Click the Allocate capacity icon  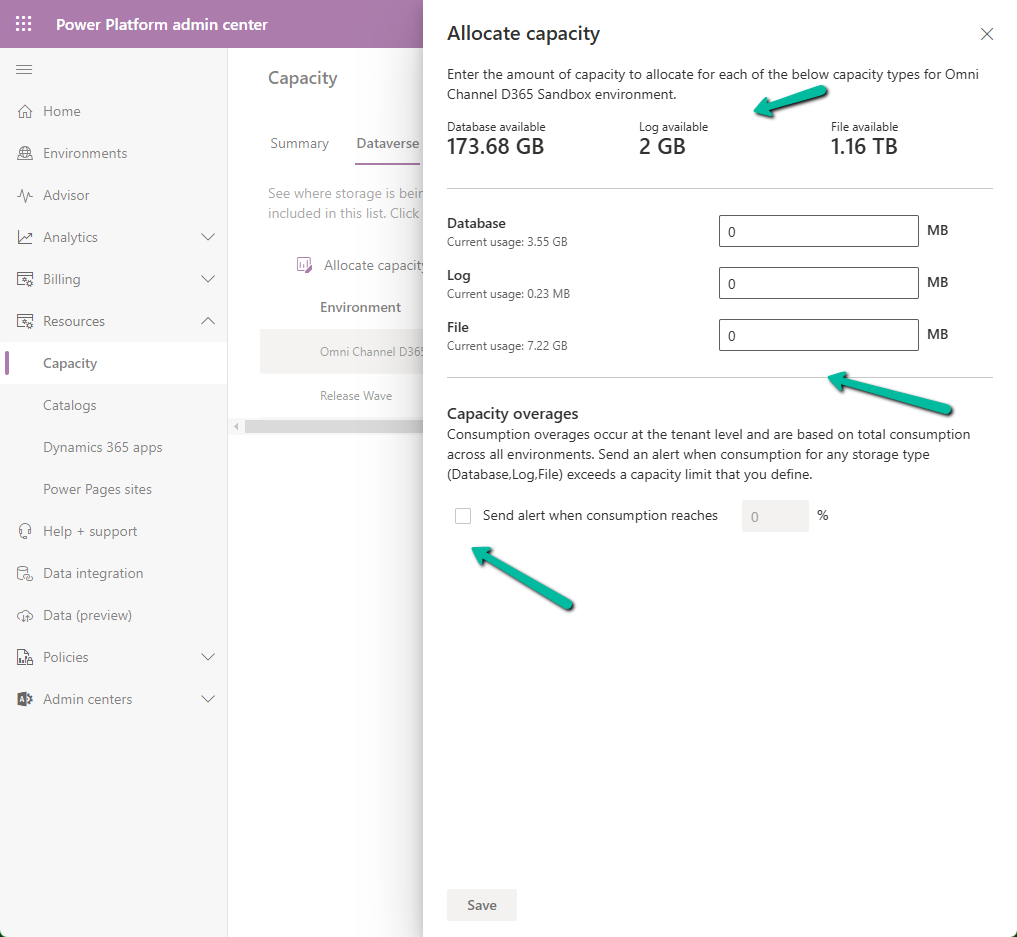304,264
